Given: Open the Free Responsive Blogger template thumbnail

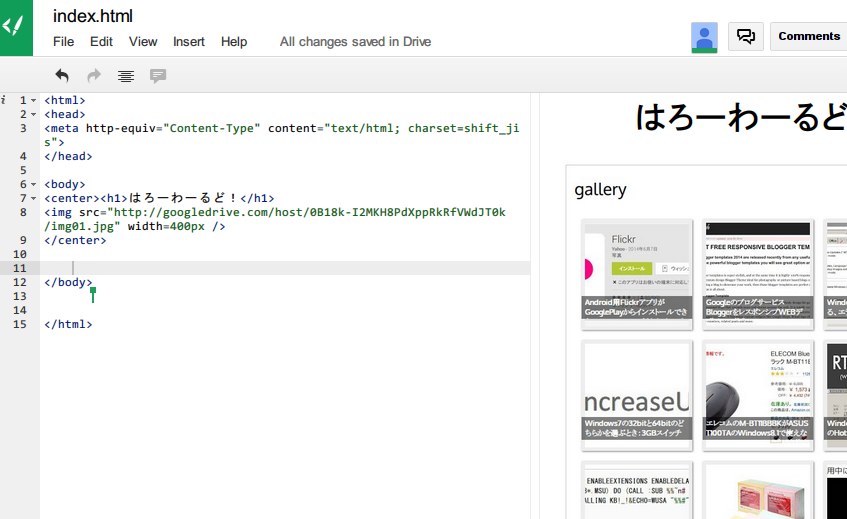Looking at the screenshot, I should click(758, 275).
